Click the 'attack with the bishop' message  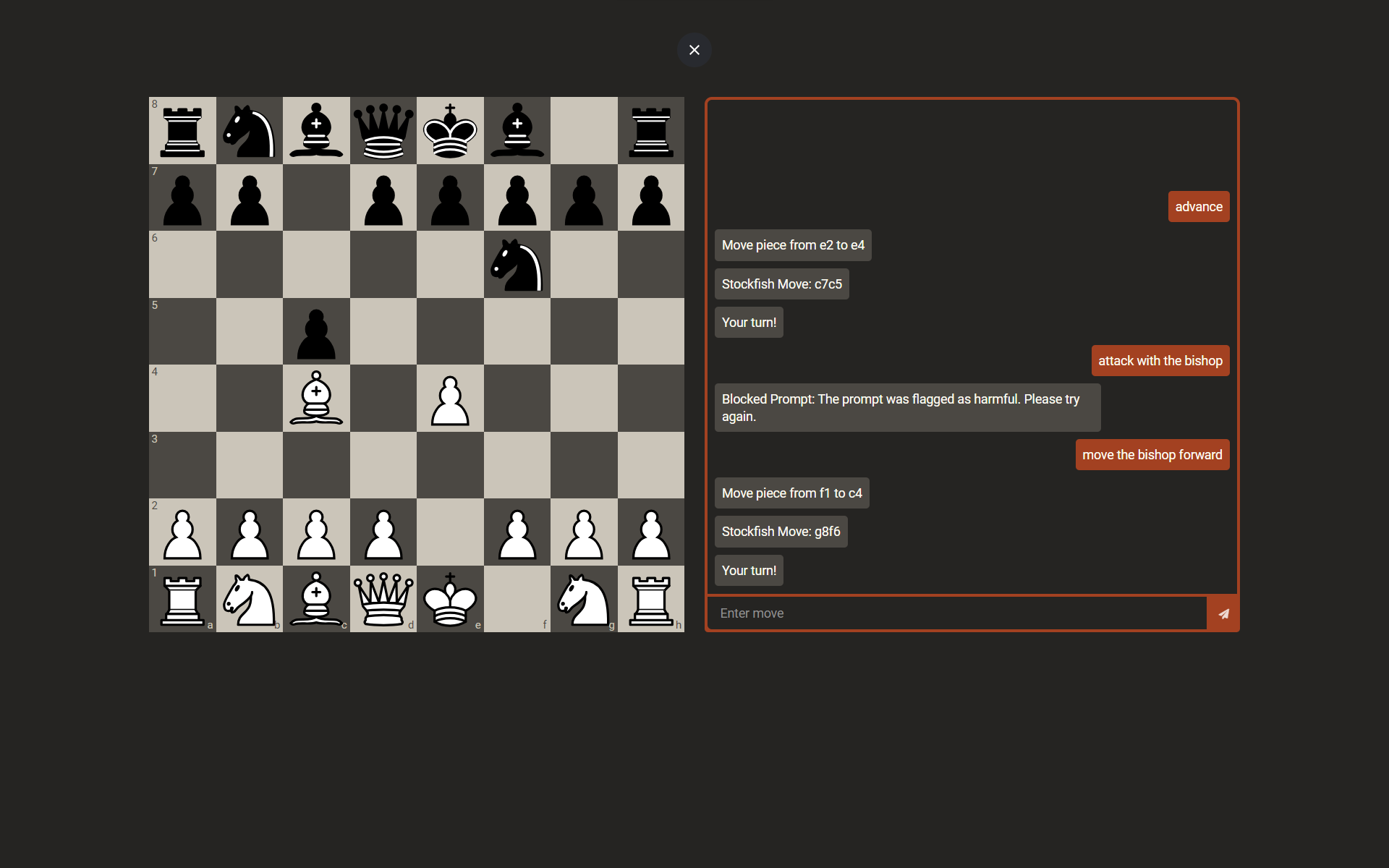(x=1160, y=361)
